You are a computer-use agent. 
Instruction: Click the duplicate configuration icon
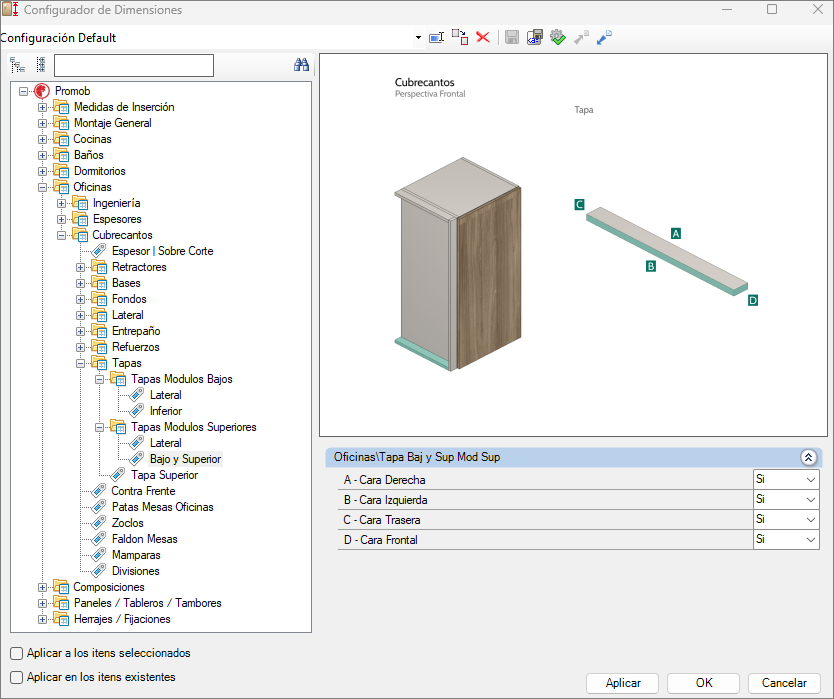[x=459, y=37]
